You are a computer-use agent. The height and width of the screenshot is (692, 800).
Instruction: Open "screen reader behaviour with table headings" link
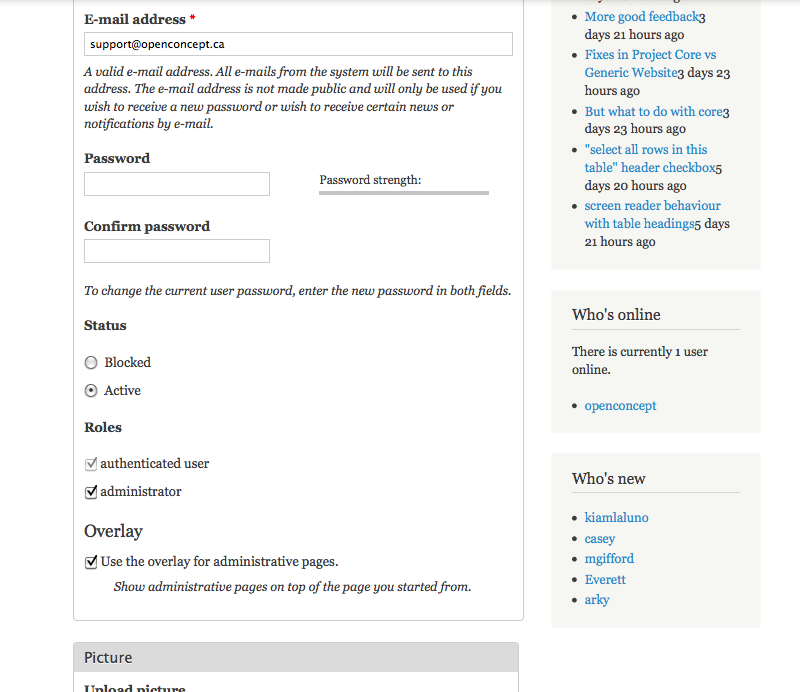pyautogui.click(x=652, y=206)
